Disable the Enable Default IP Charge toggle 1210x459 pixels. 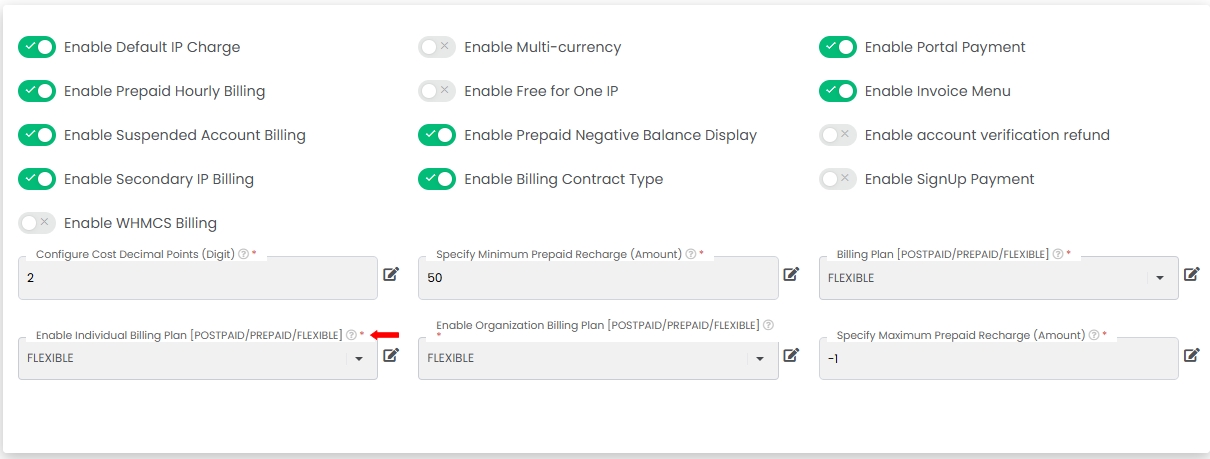pyautogui.click(x=37, y=47)
